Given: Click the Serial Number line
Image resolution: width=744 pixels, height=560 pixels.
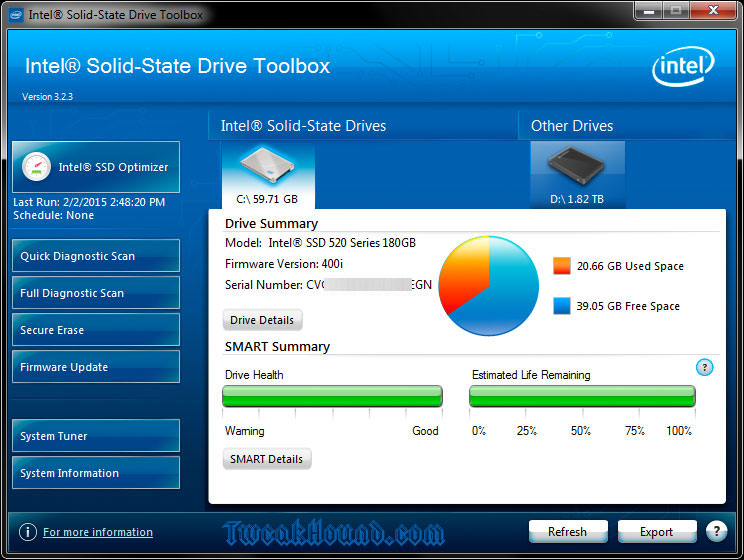Looking at the screenshot, I should [x=328, y=285].
